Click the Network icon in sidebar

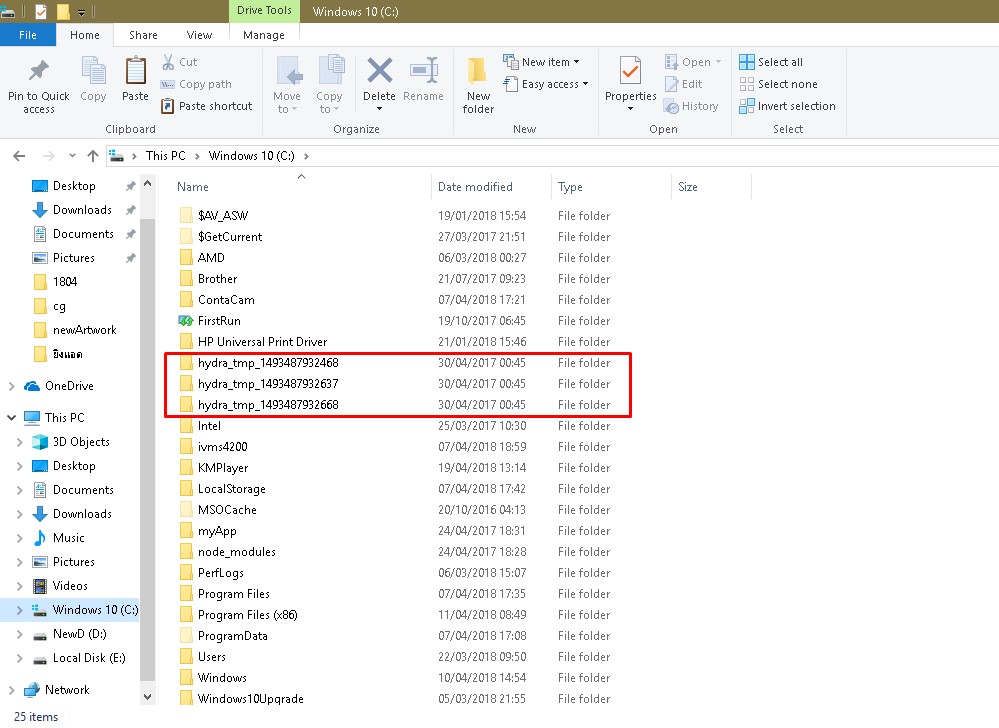[32, 690]
